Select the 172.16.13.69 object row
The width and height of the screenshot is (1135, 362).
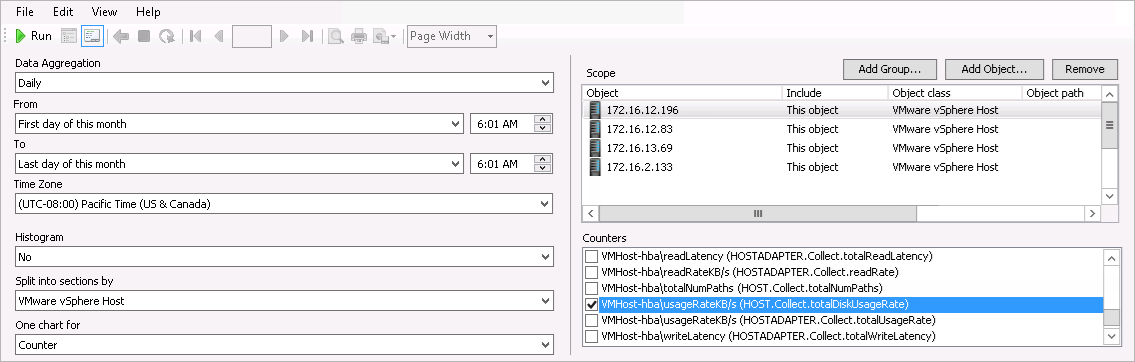(x=841, y=148)
